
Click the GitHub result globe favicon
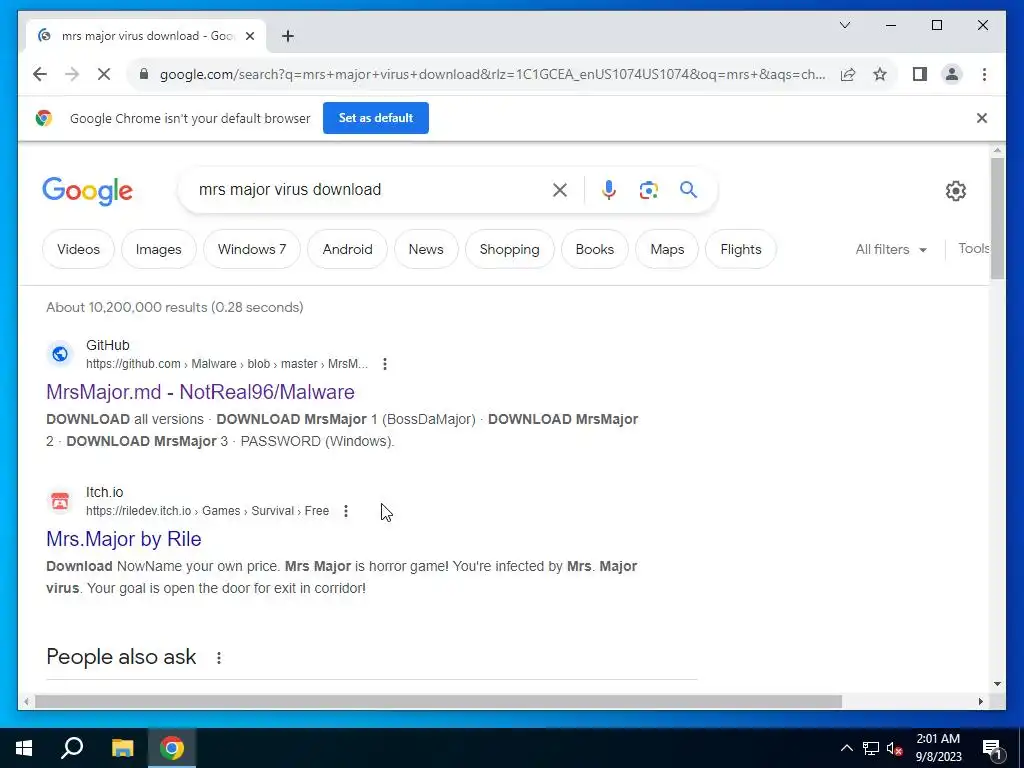(60, 354)
